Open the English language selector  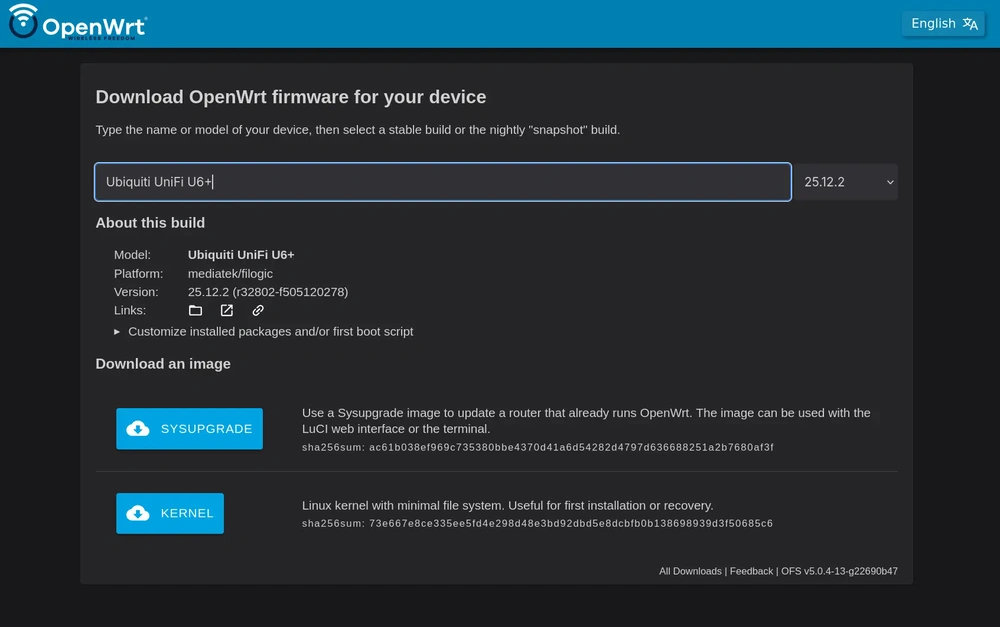[x=943, y=24]
